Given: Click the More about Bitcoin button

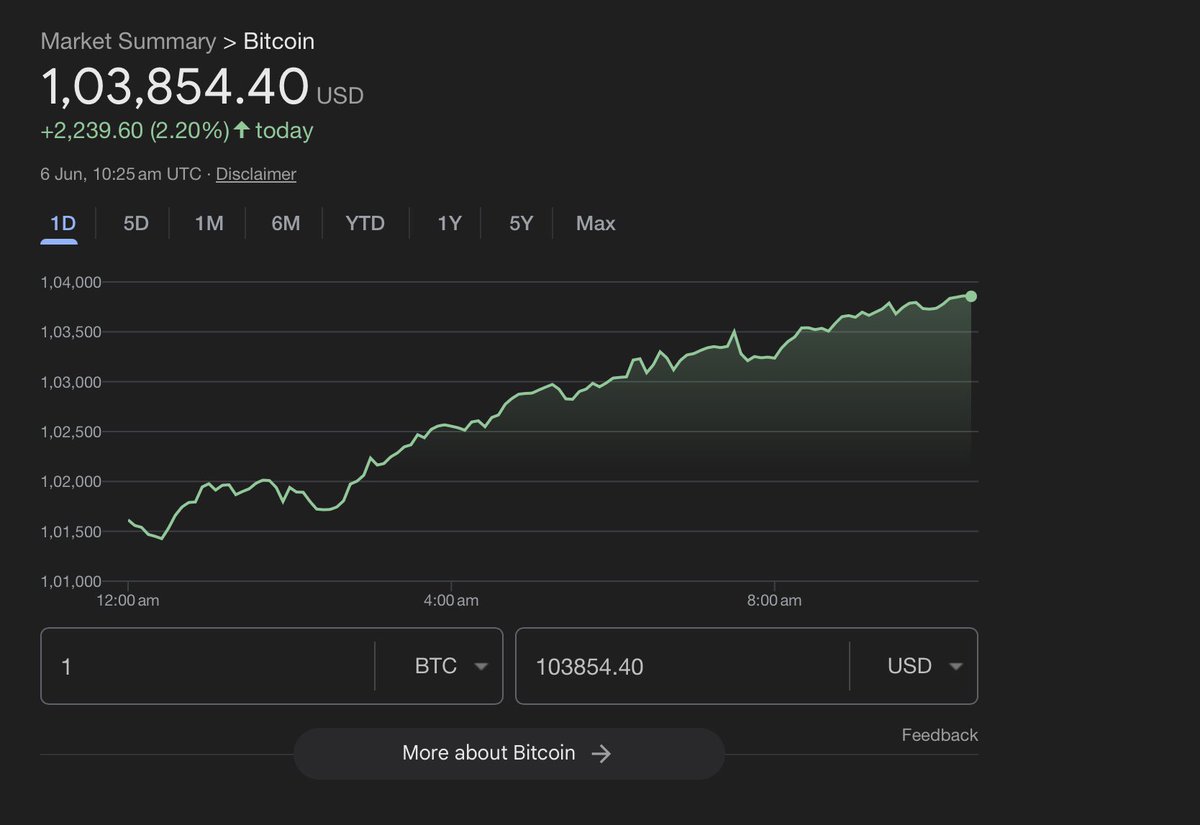Looking at the screenshot, I should 508,753.
